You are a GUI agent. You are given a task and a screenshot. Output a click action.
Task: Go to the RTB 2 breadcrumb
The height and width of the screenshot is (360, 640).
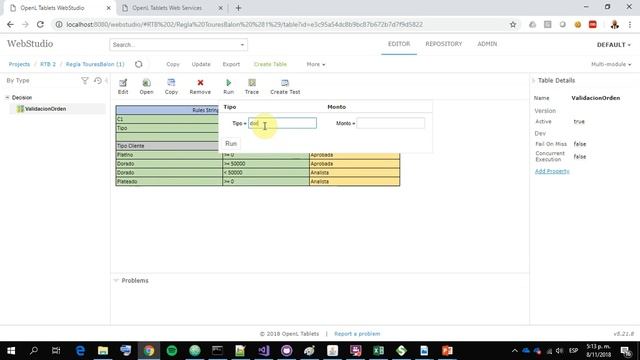pos(48,64)
